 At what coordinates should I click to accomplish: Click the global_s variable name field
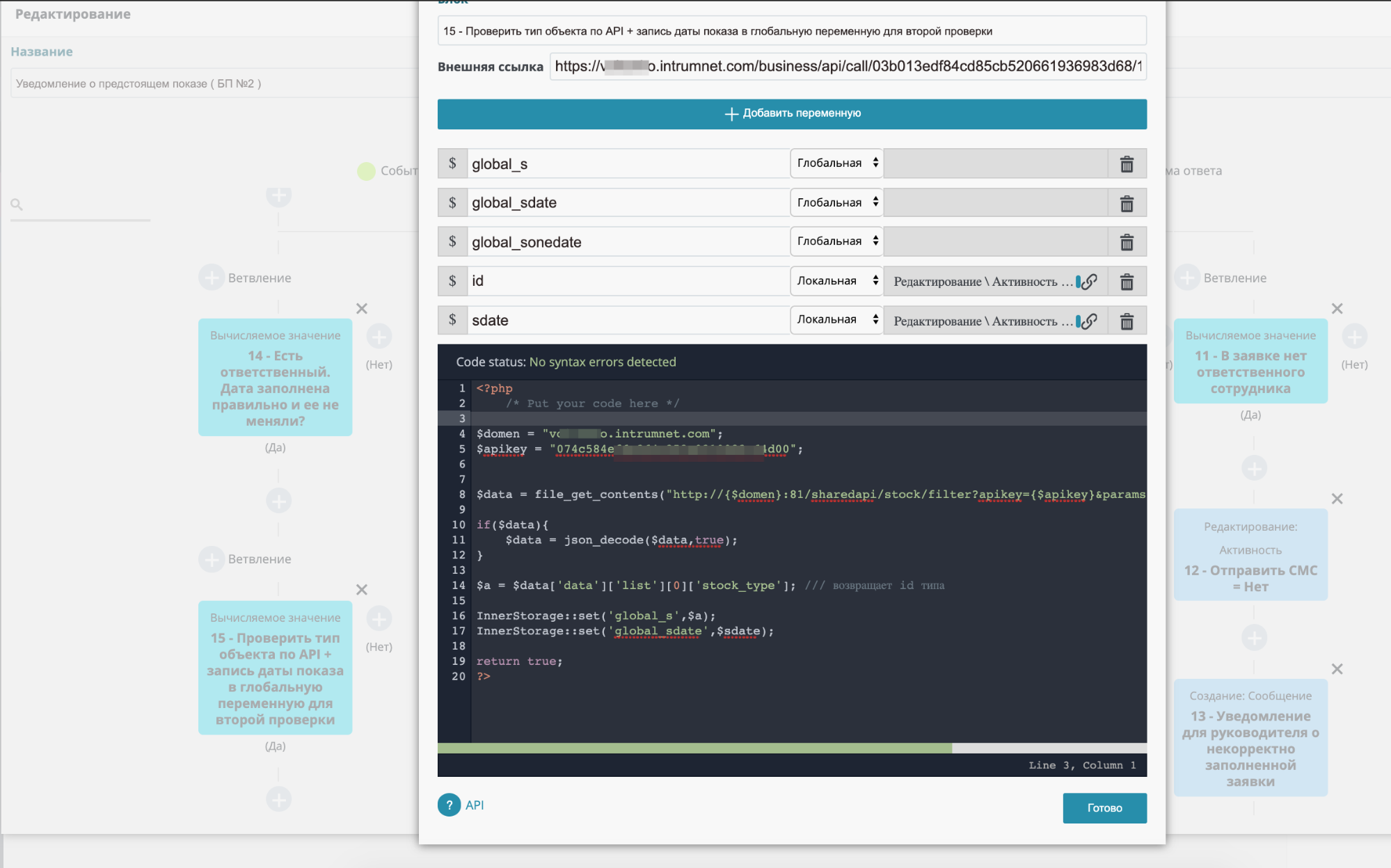[628, 164]
